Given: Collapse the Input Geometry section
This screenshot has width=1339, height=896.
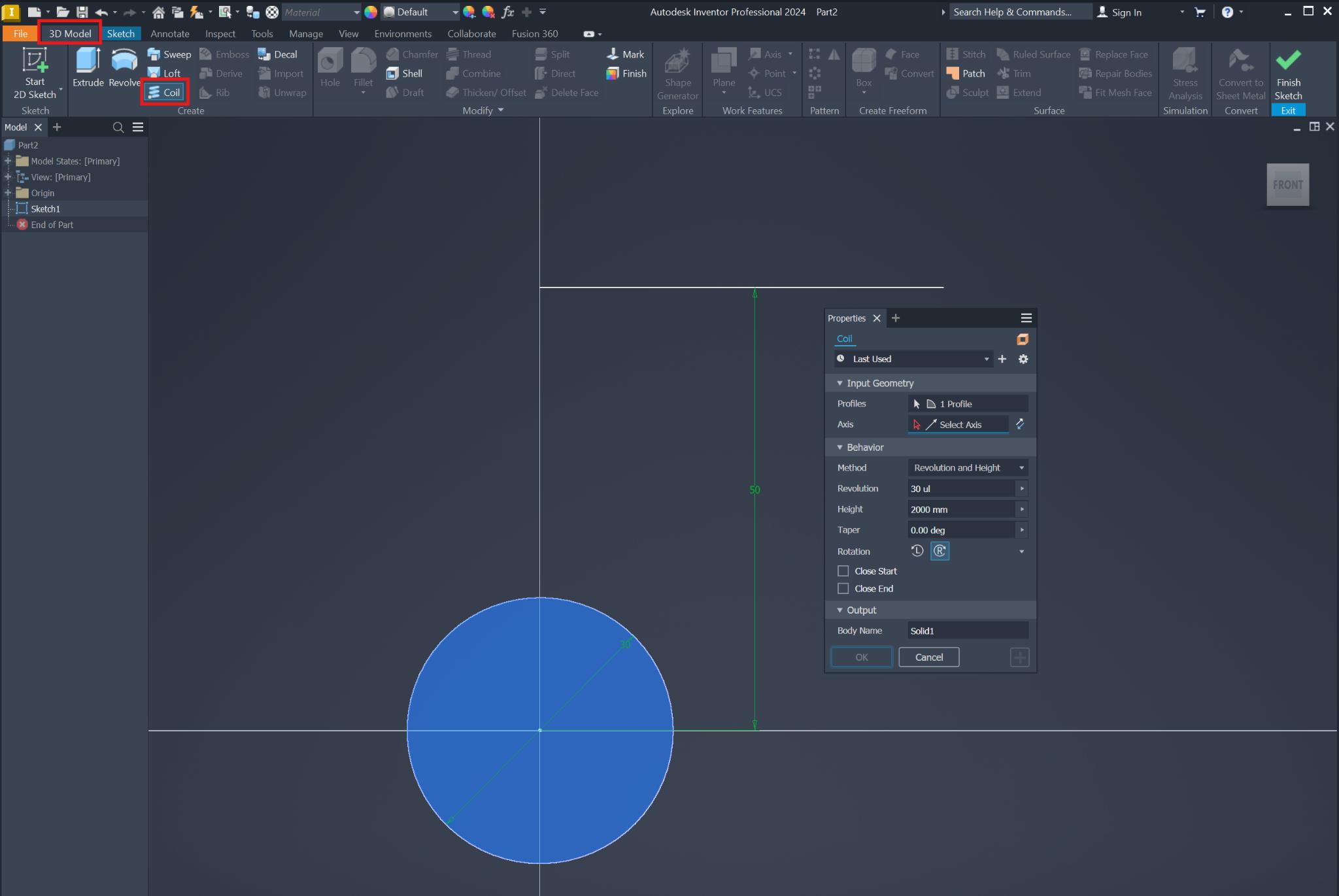Looking at the screenshot, I should tap(841, 383).
